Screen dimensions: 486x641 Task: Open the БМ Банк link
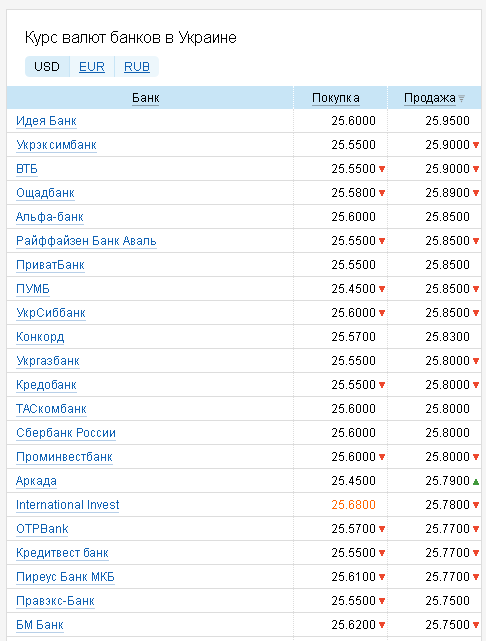[x=40, y=625]
